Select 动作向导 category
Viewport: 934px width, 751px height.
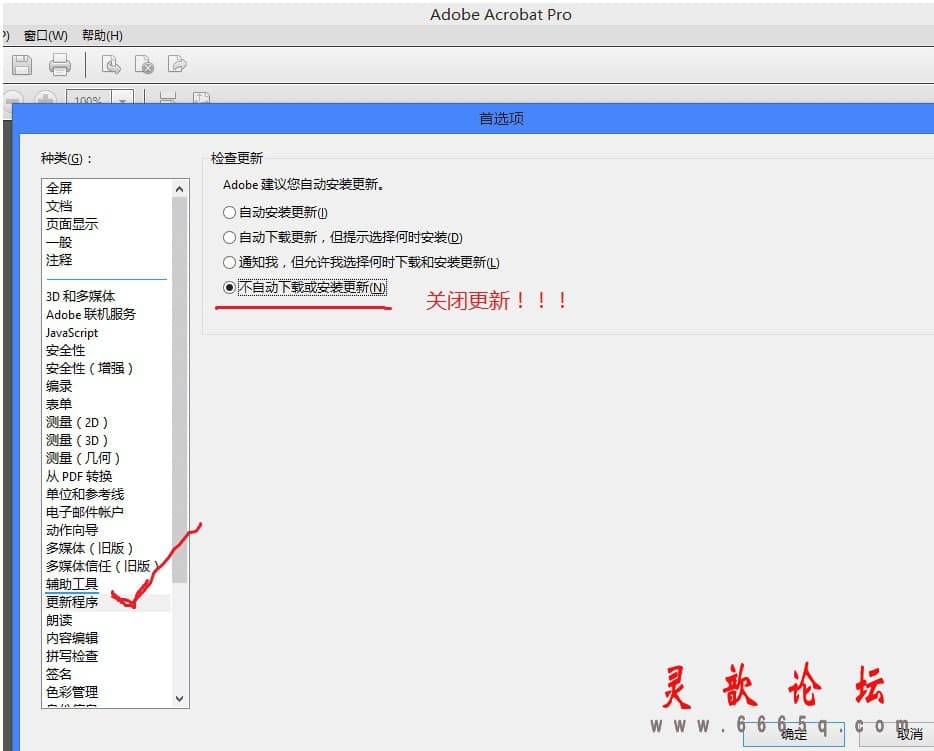tap(72, 530)
